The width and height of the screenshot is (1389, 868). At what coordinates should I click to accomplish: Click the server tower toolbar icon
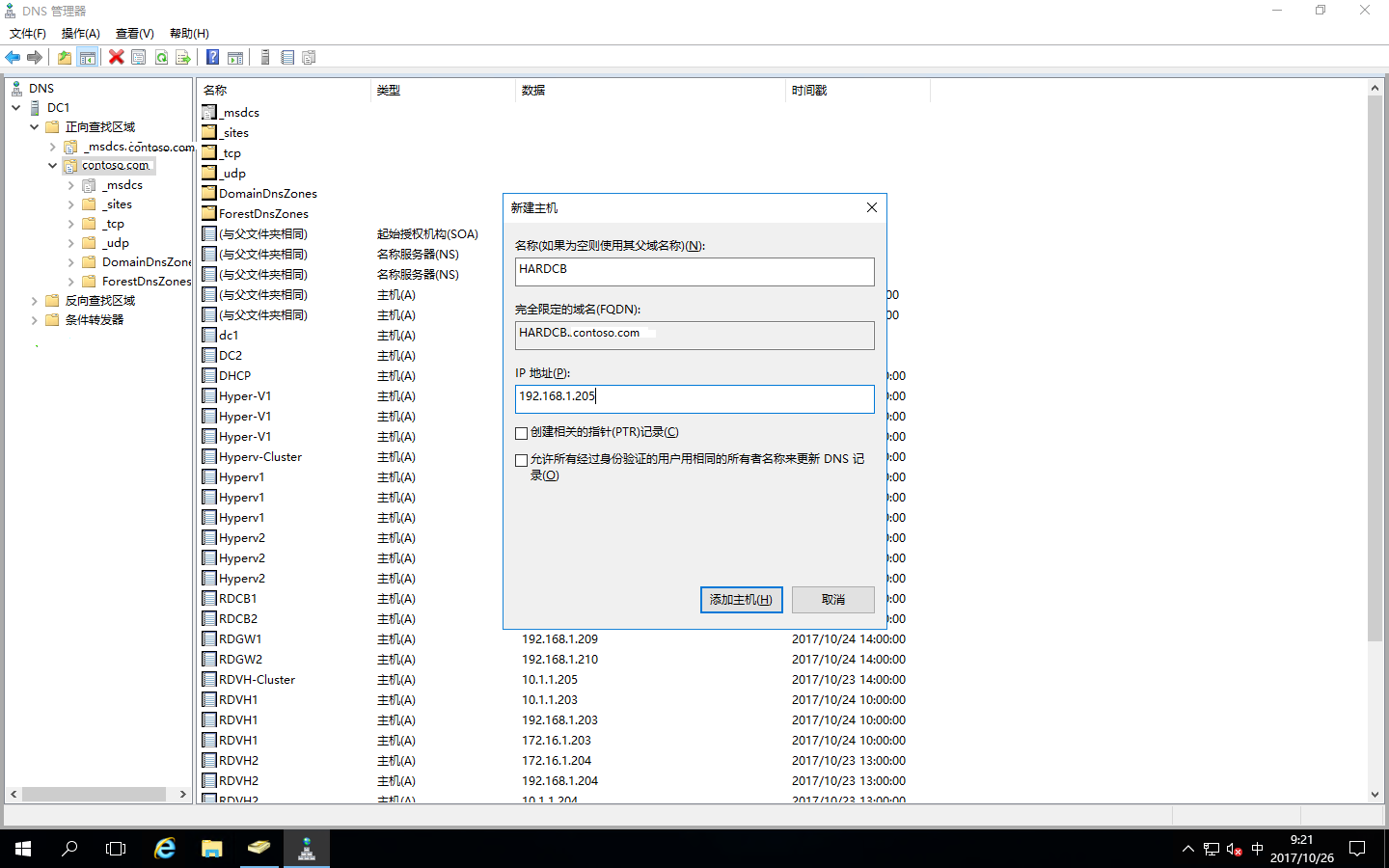coord(265,58)
